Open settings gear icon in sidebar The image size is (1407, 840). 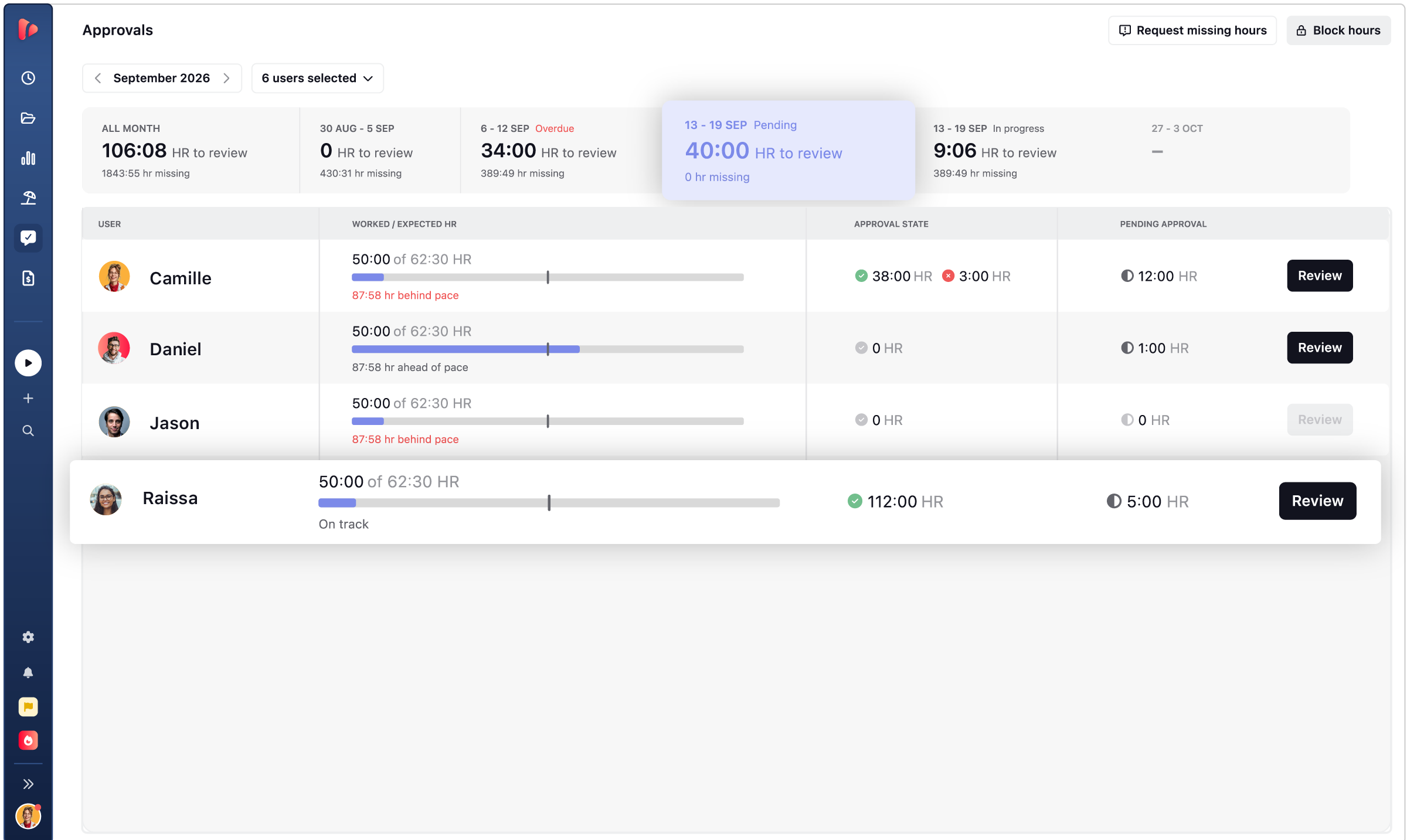tap(28, 637)
